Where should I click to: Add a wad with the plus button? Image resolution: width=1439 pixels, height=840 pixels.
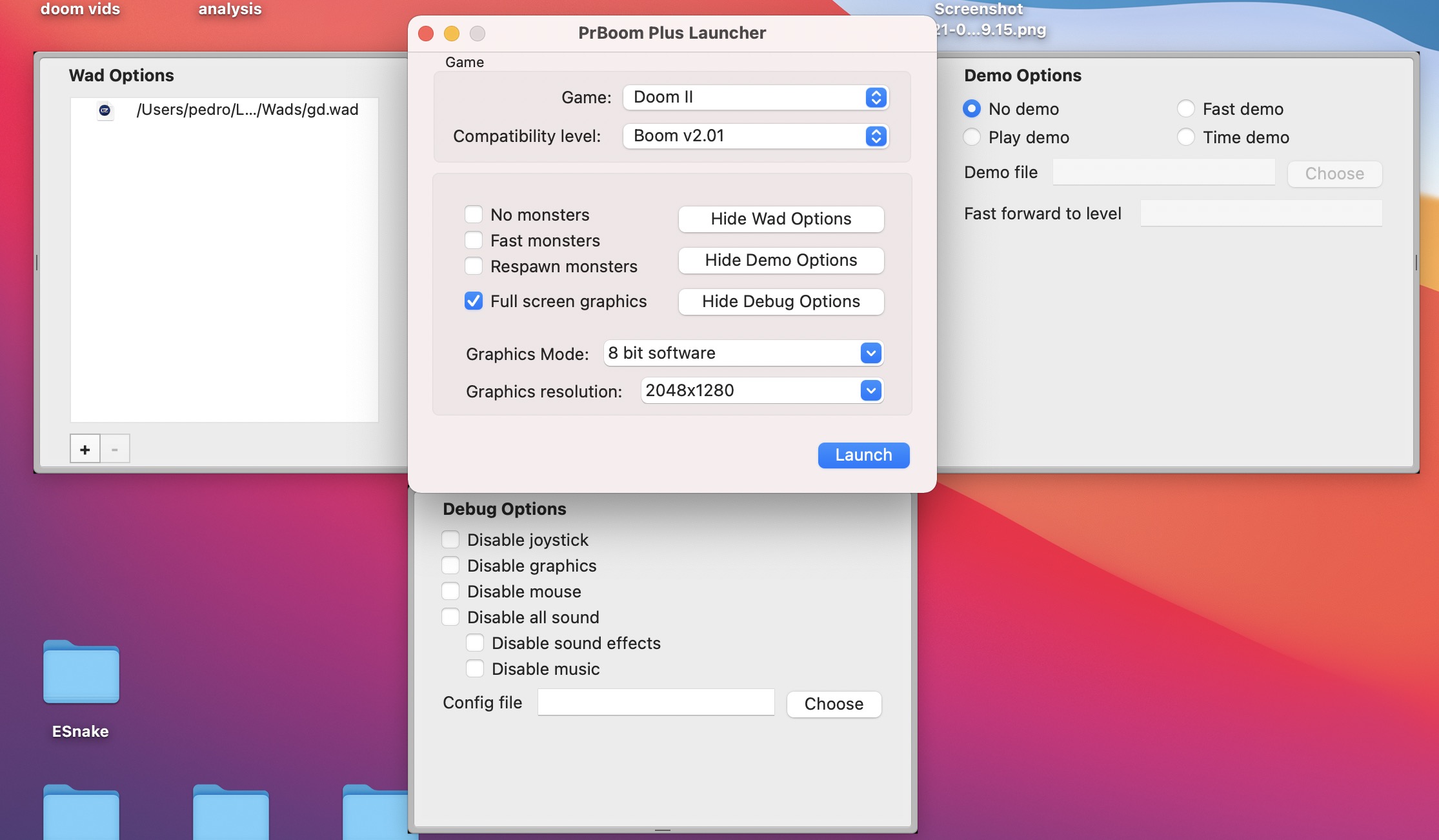(85, 449)
